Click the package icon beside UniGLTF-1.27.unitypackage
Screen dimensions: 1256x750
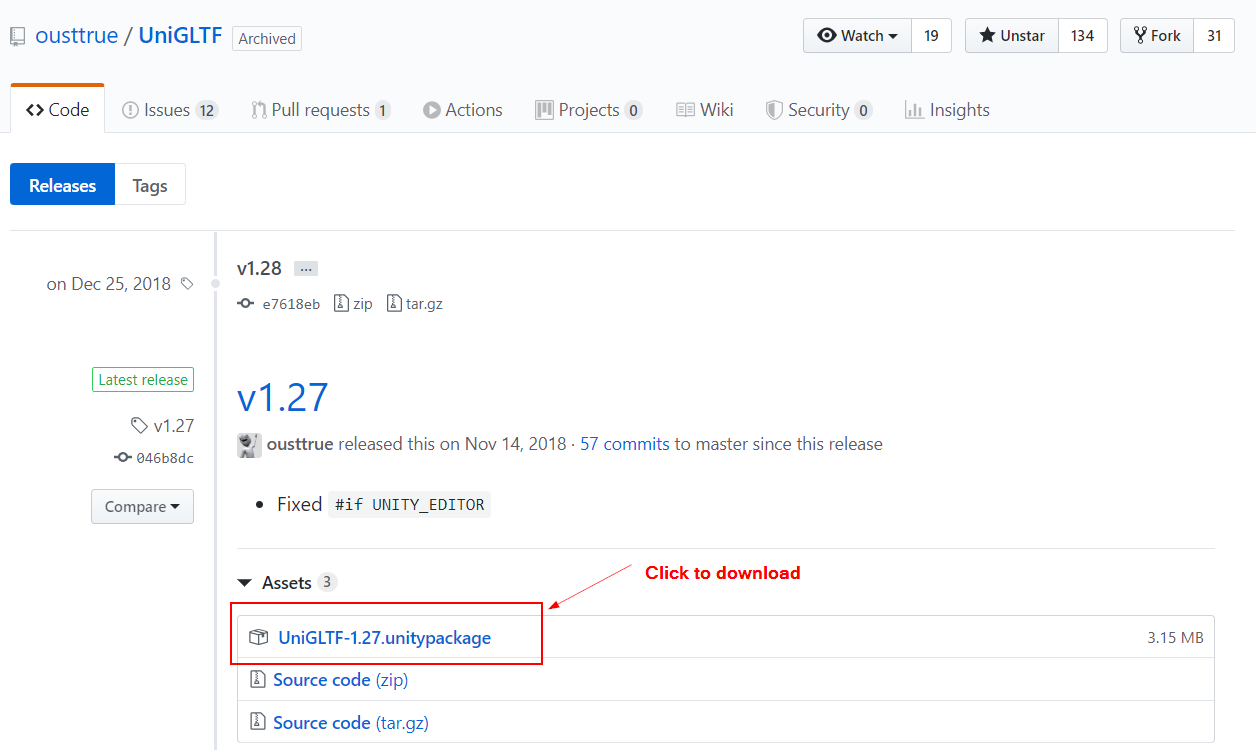259,638
